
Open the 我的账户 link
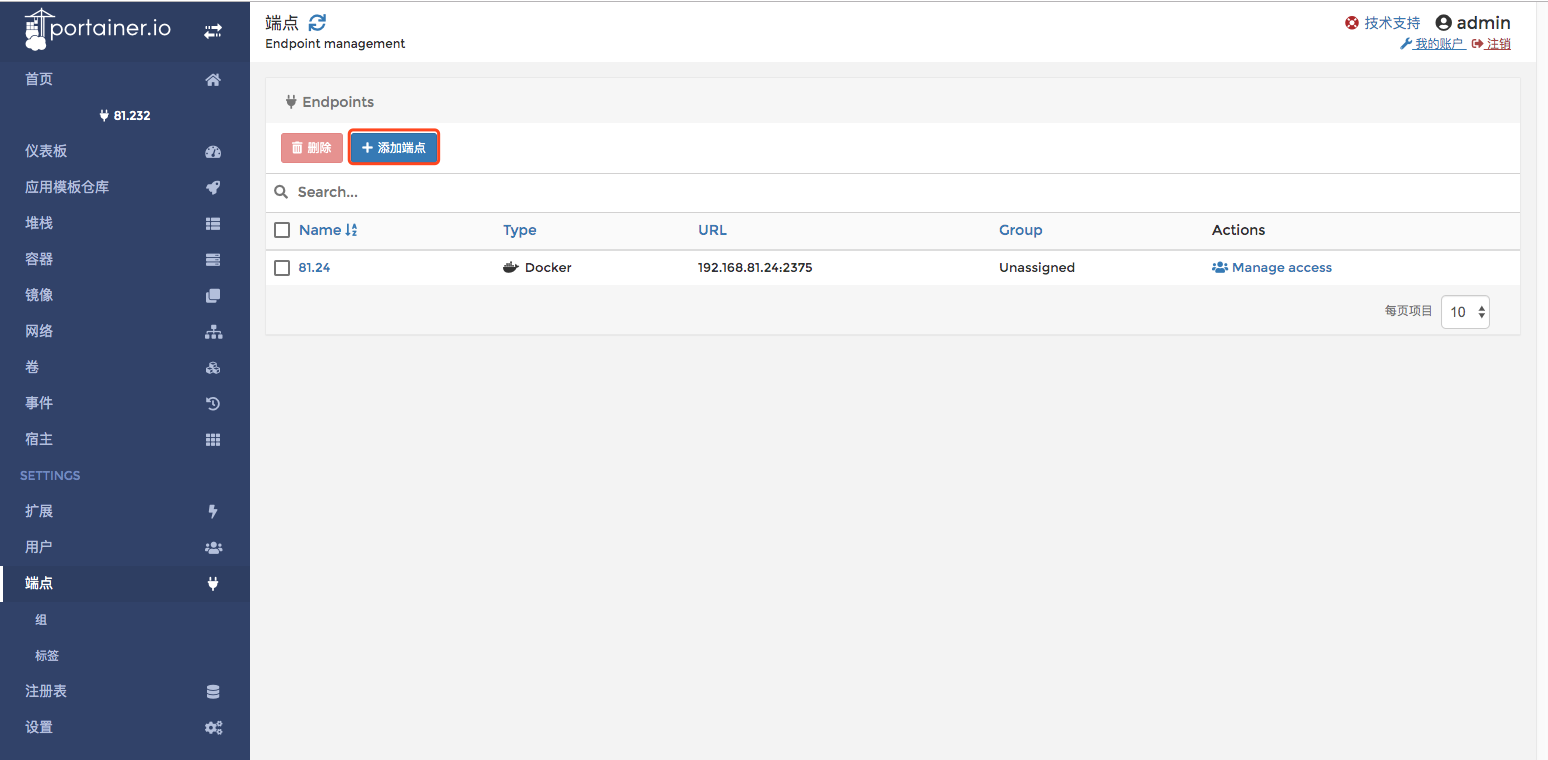(1432, 44)
